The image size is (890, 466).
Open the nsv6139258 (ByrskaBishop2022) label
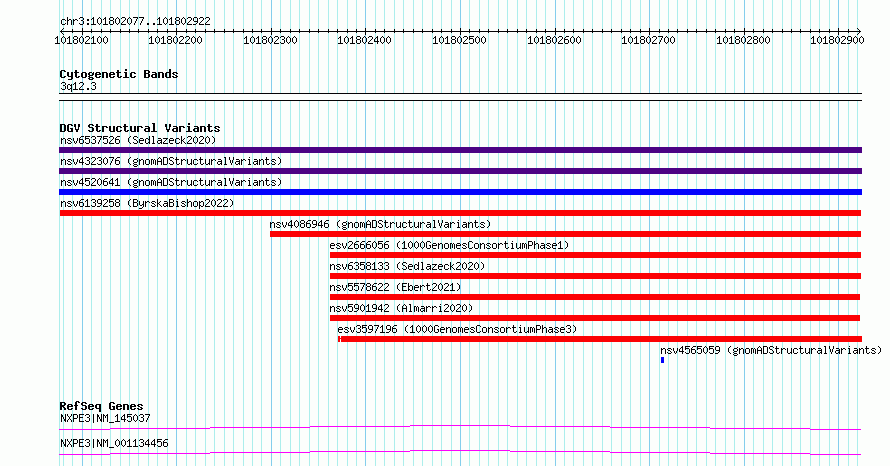coord(147,203)
